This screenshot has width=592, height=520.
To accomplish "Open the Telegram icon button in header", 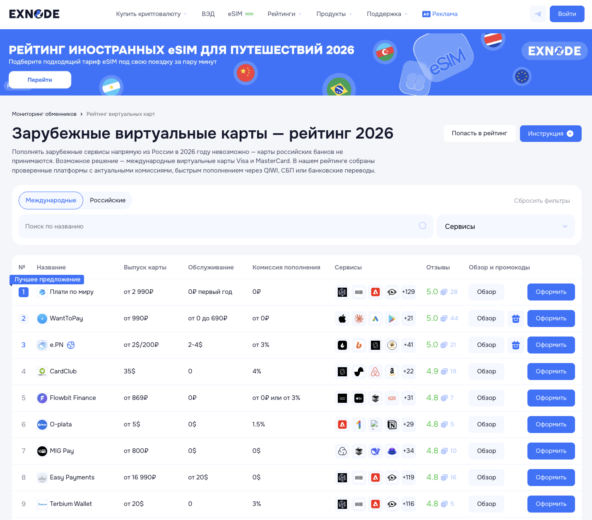I will pyautogui.click(x=538, y=14).
